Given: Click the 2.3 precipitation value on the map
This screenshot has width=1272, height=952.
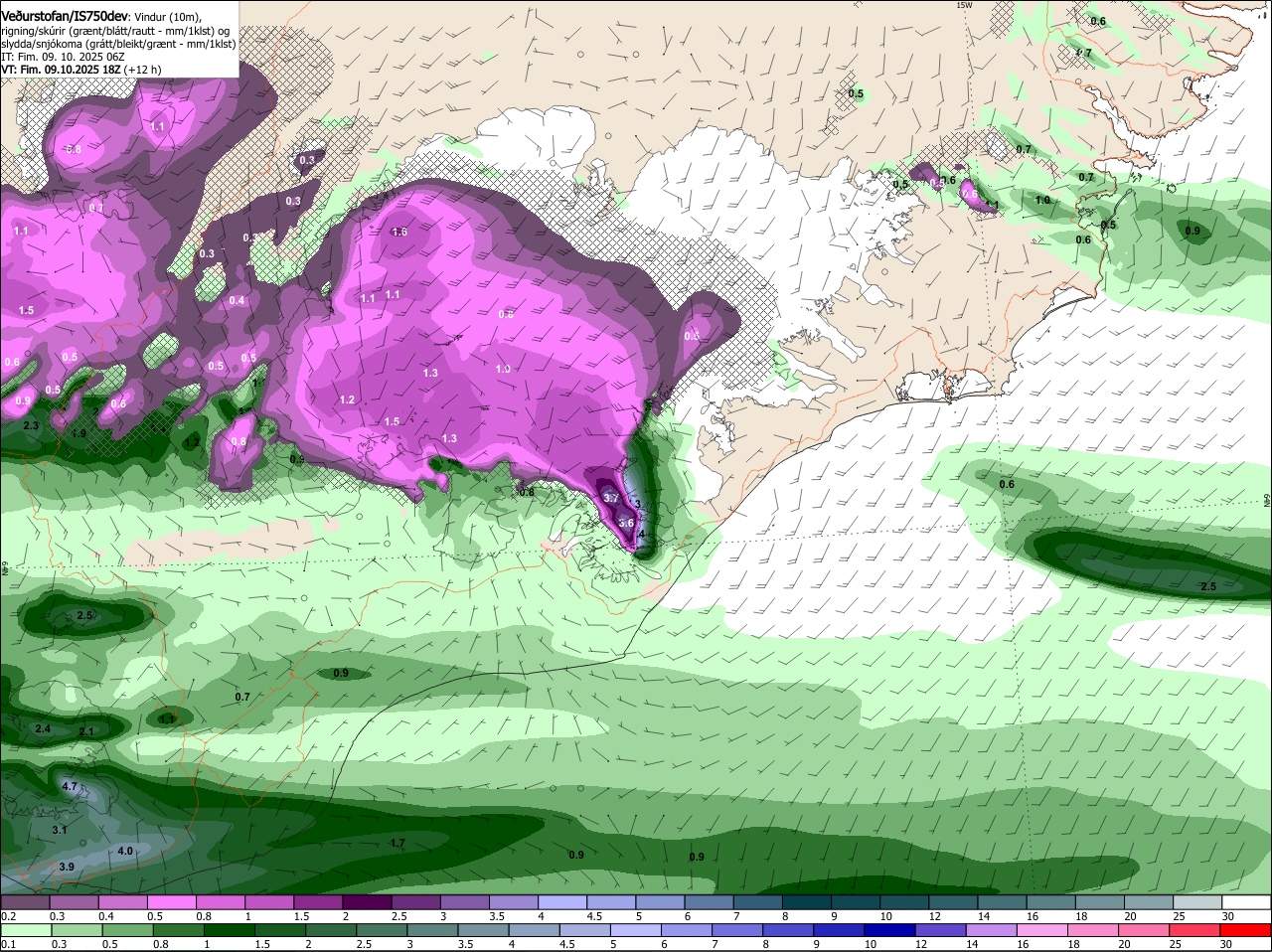Looking at the screenshot, I should pyautogui.click(x=31, y=425).
